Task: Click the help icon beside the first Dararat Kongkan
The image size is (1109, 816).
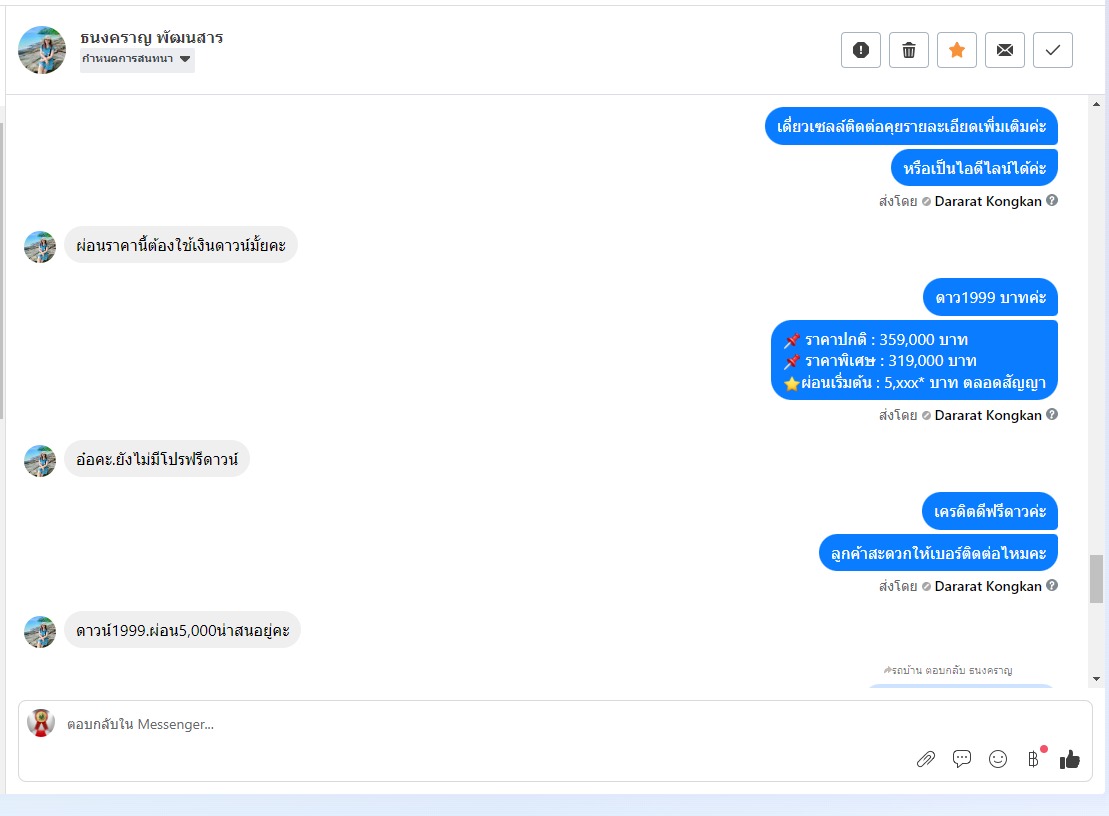Action: [x=1052, y=200]
